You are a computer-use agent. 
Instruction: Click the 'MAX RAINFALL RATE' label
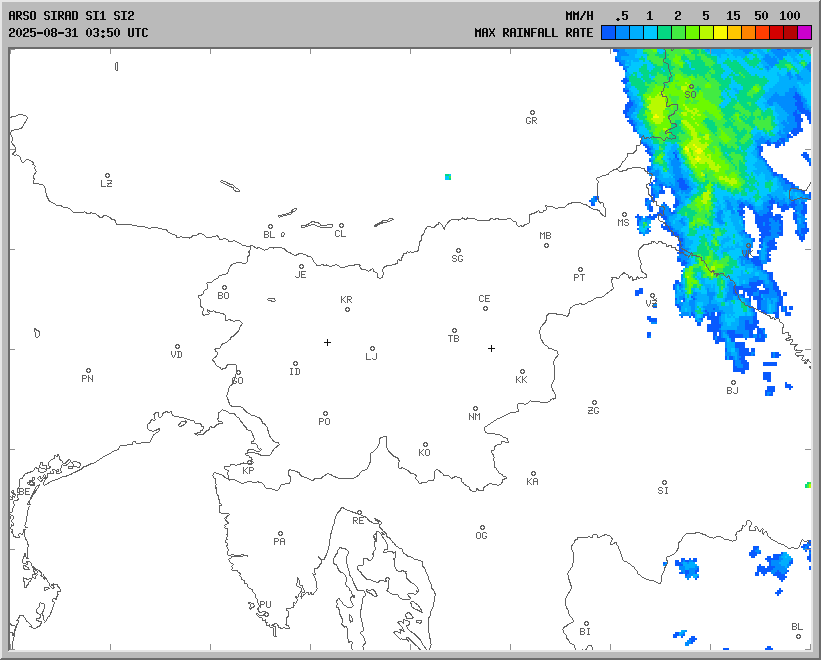click(x=534, y=33)
